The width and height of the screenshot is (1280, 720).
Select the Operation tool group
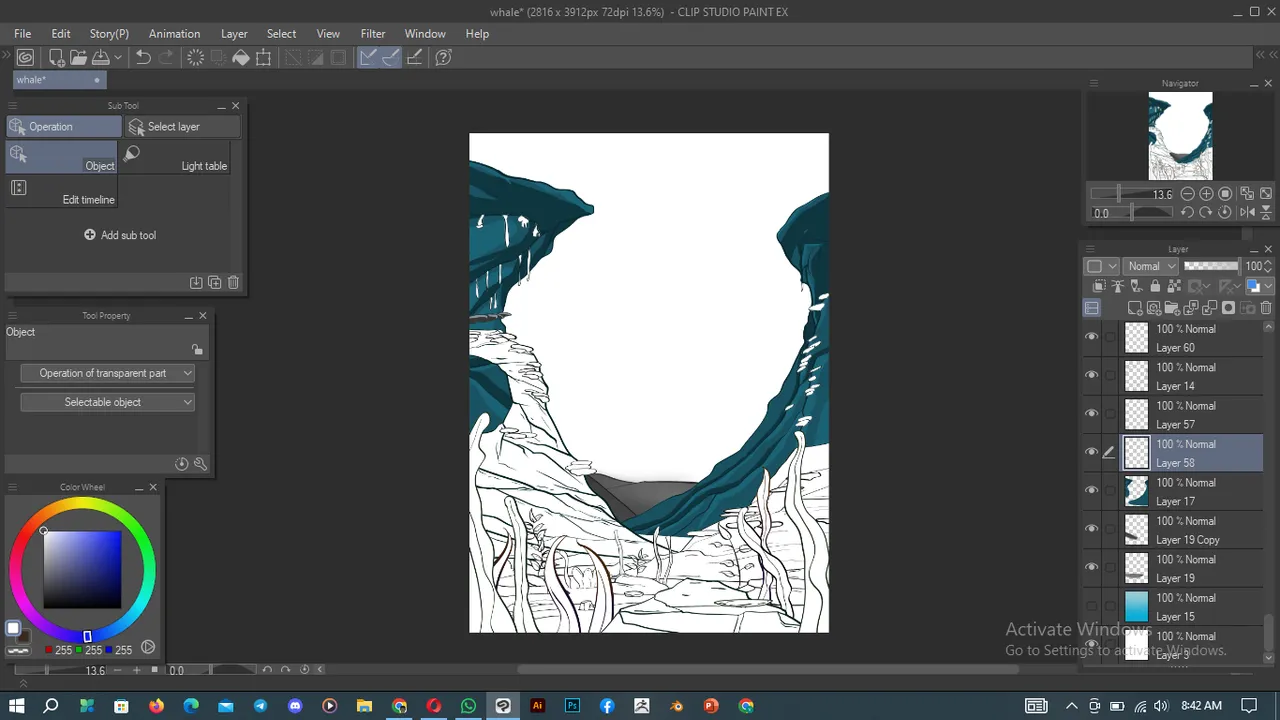click(x=64, y=127)
